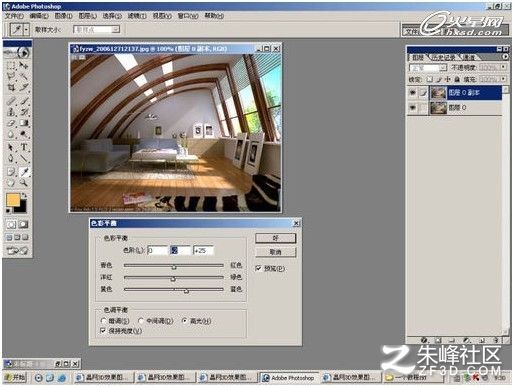Select the Crop tool

[11, 88]
